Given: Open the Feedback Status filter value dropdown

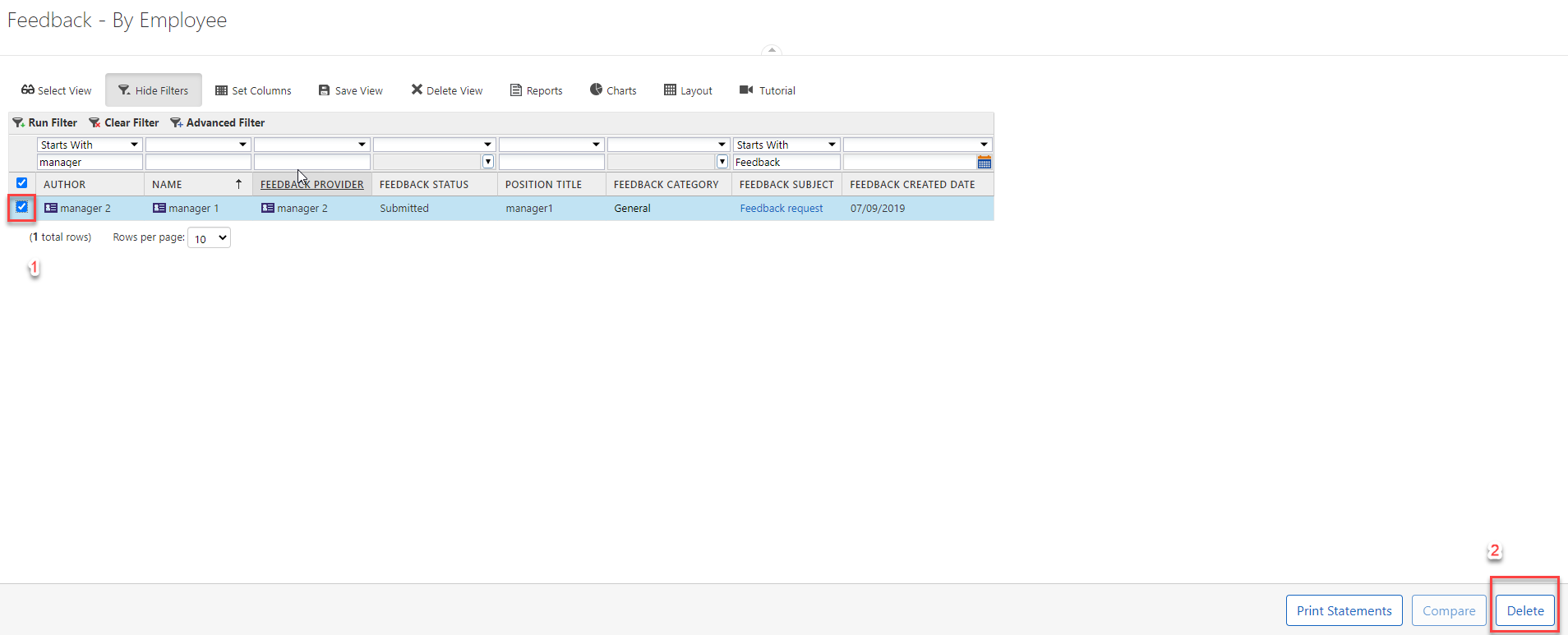Looking at the screenshot, I should 488,162.
